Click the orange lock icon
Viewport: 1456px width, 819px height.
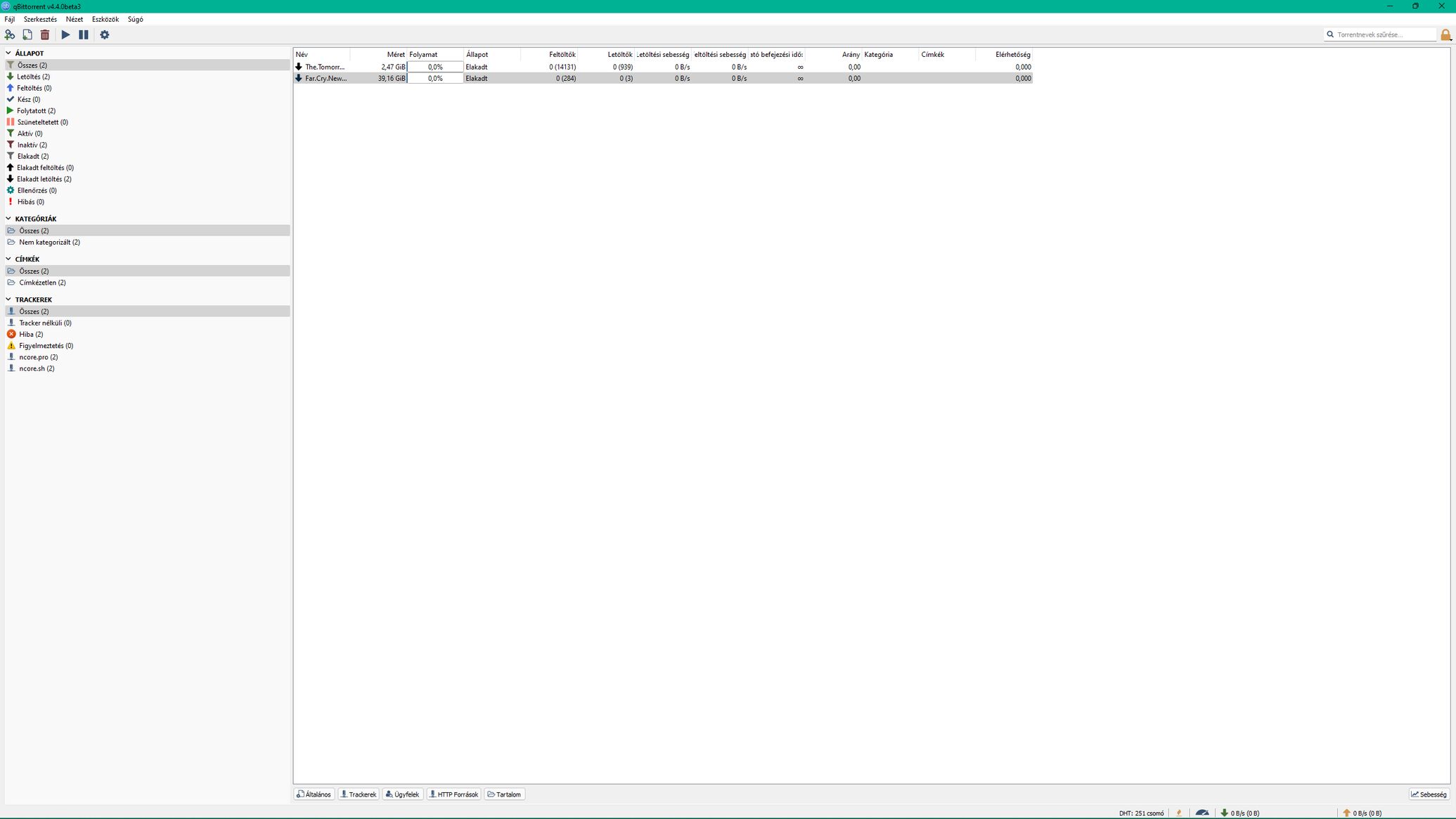(x=1445, y=34)
